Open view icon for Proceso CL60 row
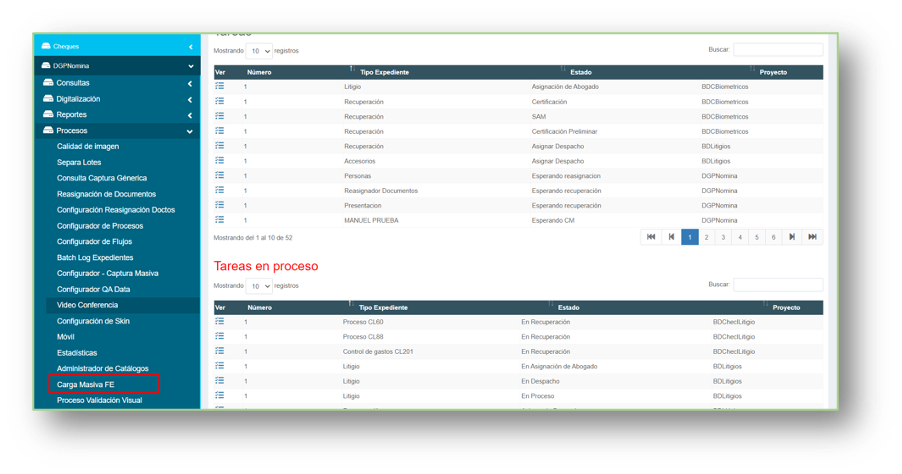This screenshot has height=474, width=902. click(x=220, y=322)
